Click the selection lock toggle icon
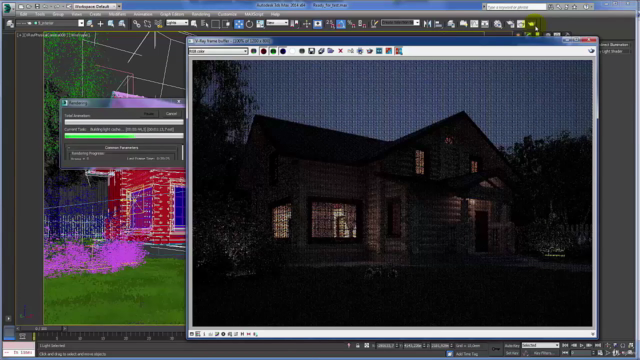Image resolution: width=640 pixels, height=360 pixels. tap(358, 346)
